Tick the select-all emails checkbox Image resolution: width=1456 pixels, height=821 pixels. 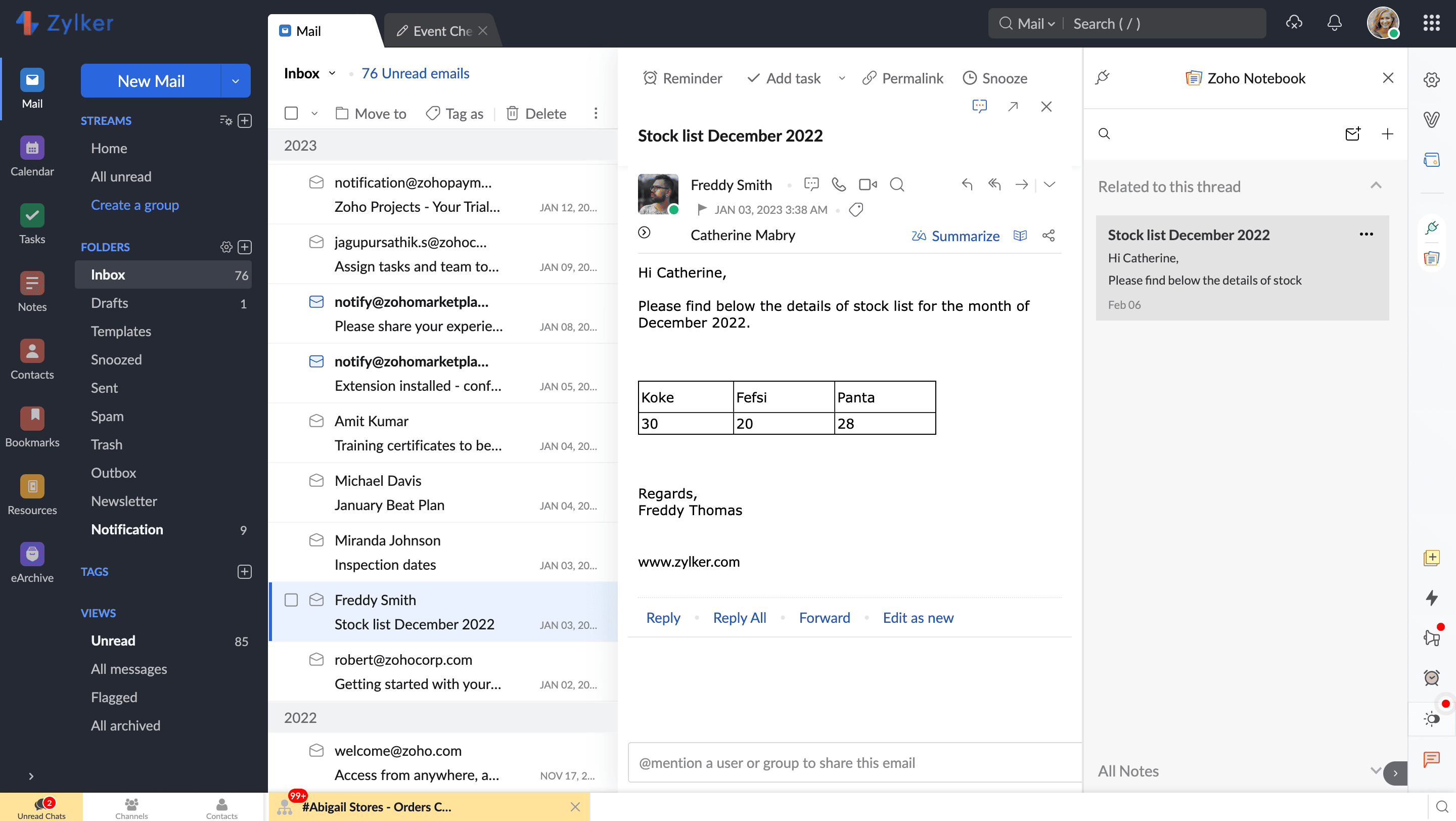(x=291, y=113)
